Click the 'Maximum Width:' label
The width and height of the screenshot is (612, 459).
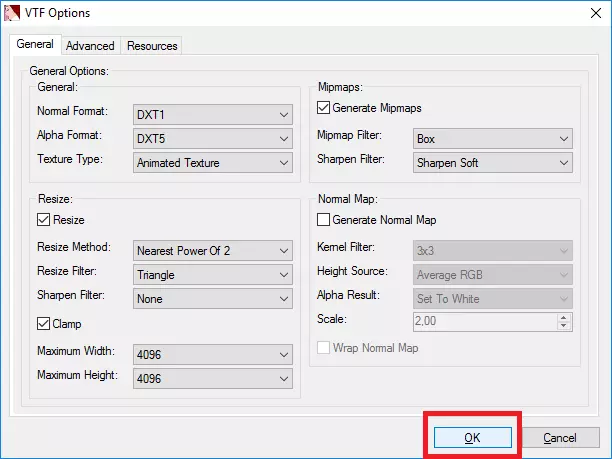pos(76,351)
